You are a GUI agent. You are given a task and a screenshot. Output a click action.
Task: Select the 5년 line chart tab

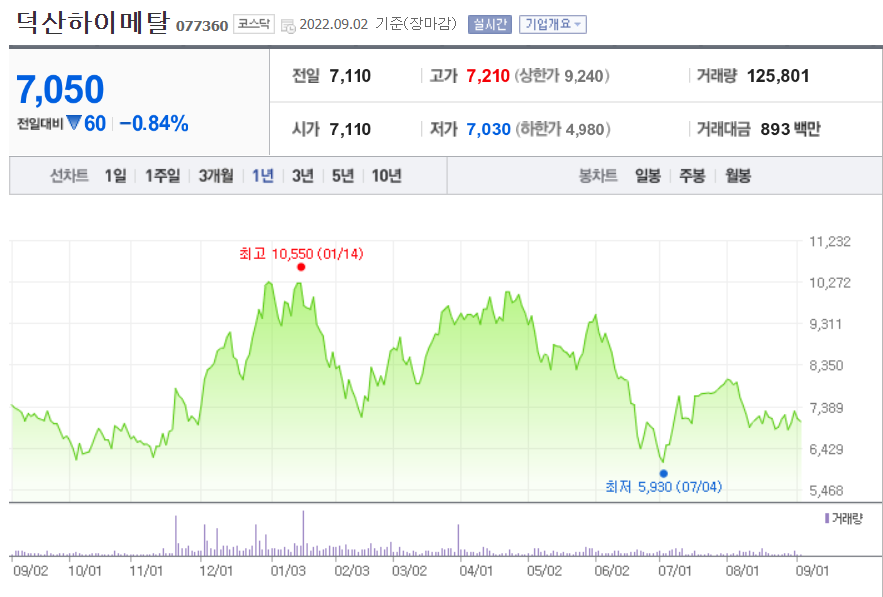point(342,176)
